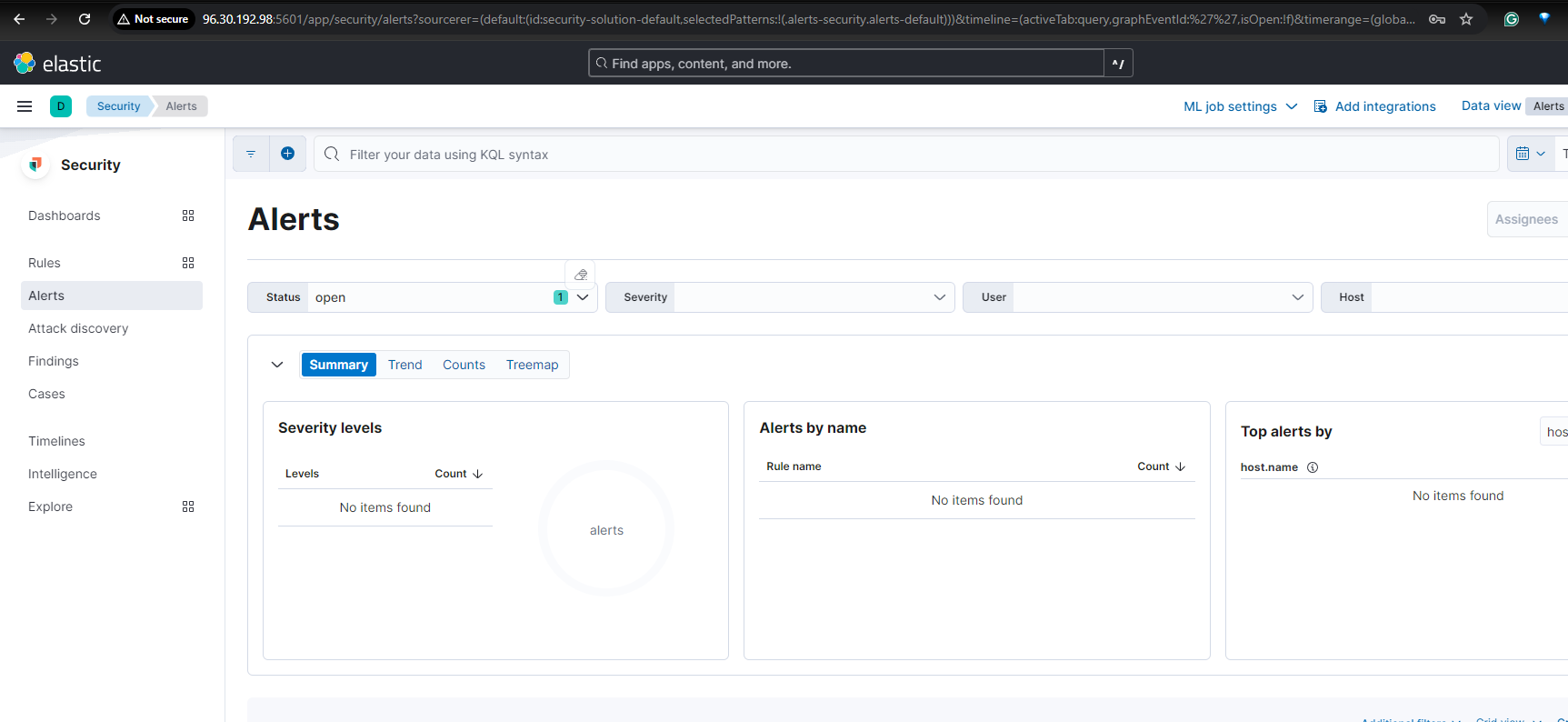Focus the Find apps global search box
Screen dimensions: 1568x722
[x=846, y=64]
